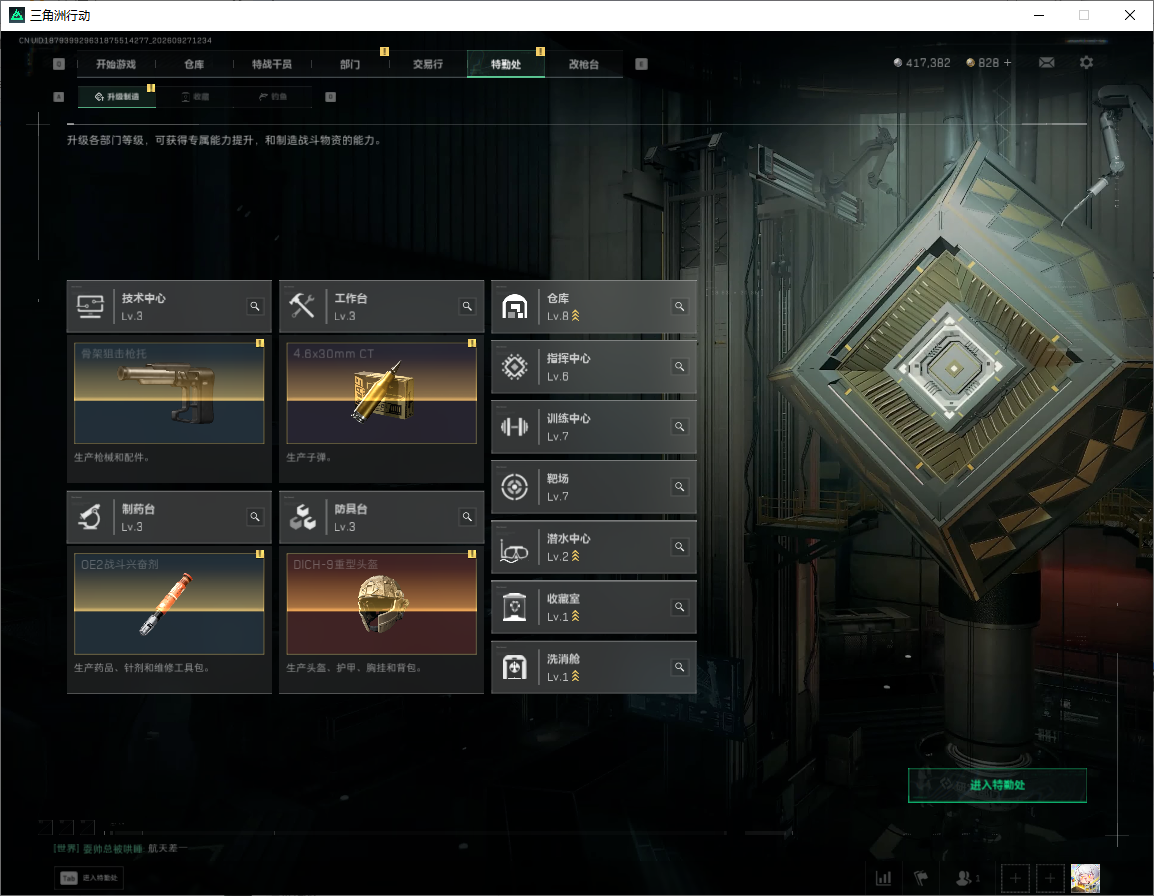Open the player avatar portrait
The height and width of the screenshot is (896, 1154).
[1085, 878]
